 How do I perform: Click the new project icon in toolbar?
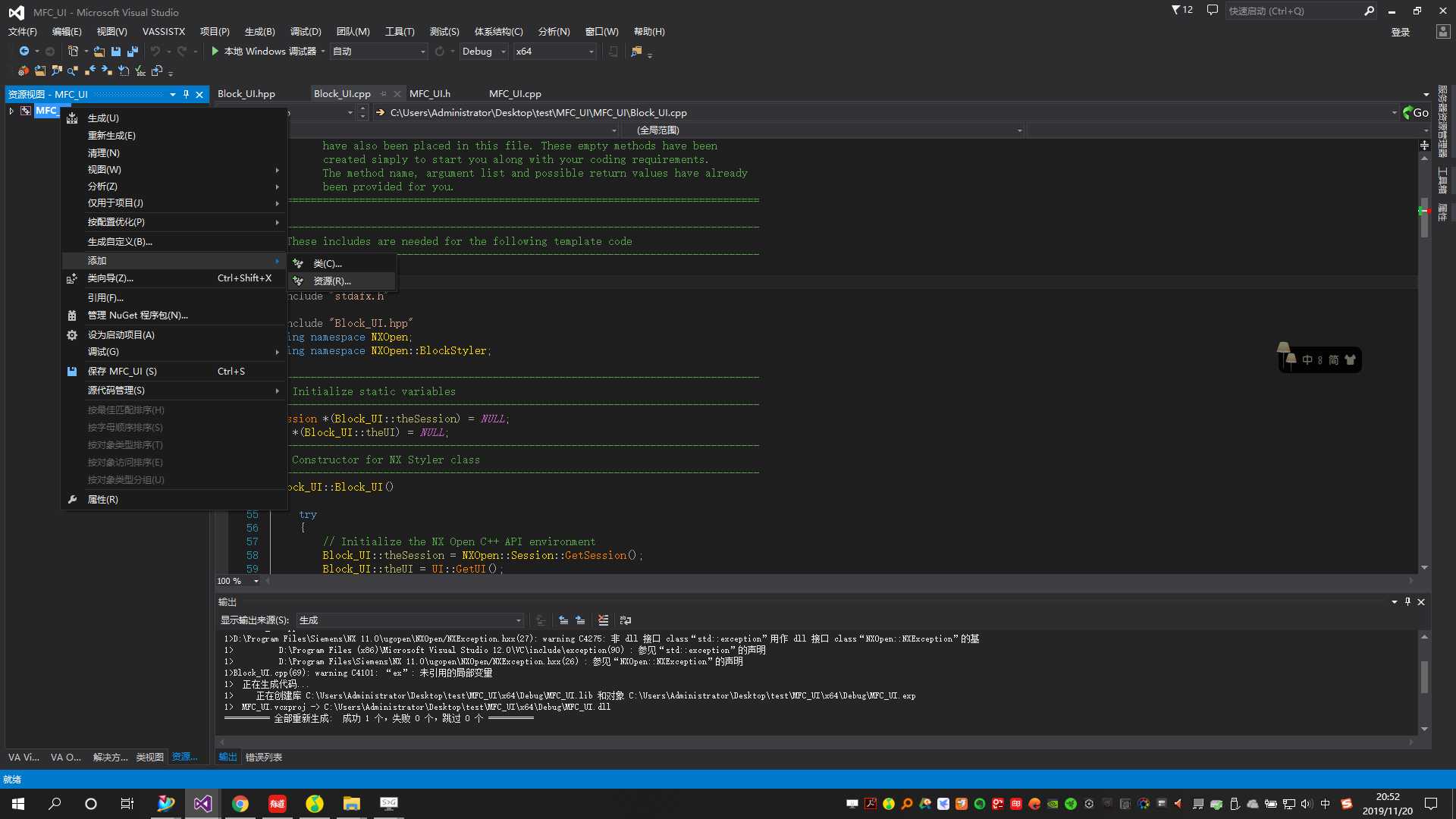(x=73, y=51)
